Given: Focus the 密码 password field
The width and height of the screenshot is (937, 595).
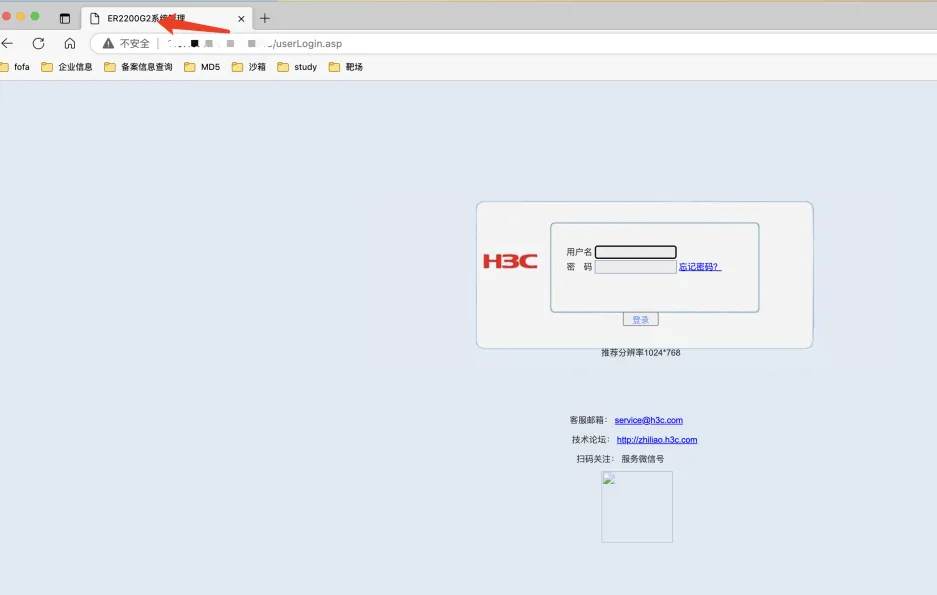Looking at the screenshot, I should point(636,267).
